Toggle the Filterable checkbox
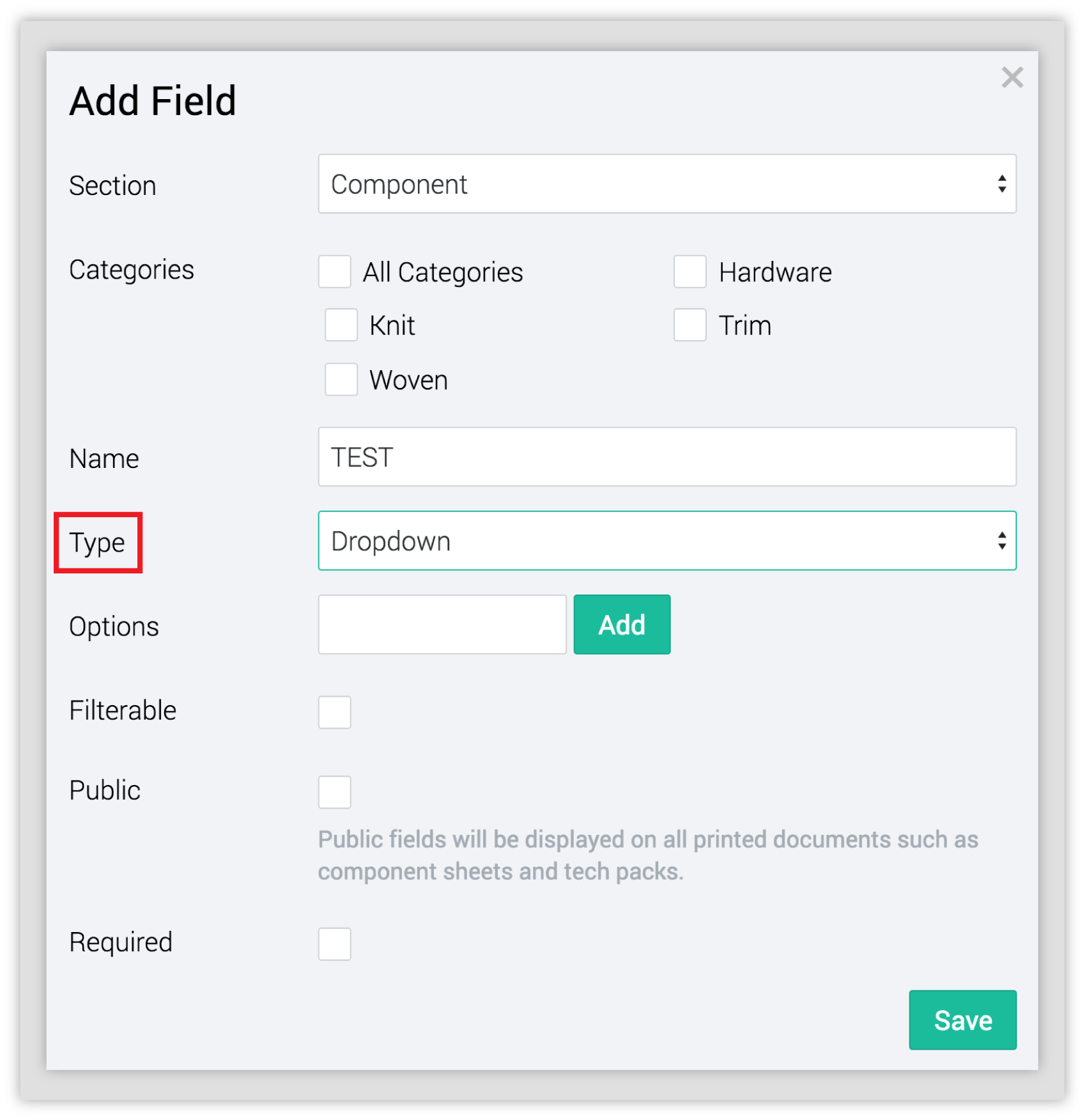 pyautogui.click(x=335, y=712)
